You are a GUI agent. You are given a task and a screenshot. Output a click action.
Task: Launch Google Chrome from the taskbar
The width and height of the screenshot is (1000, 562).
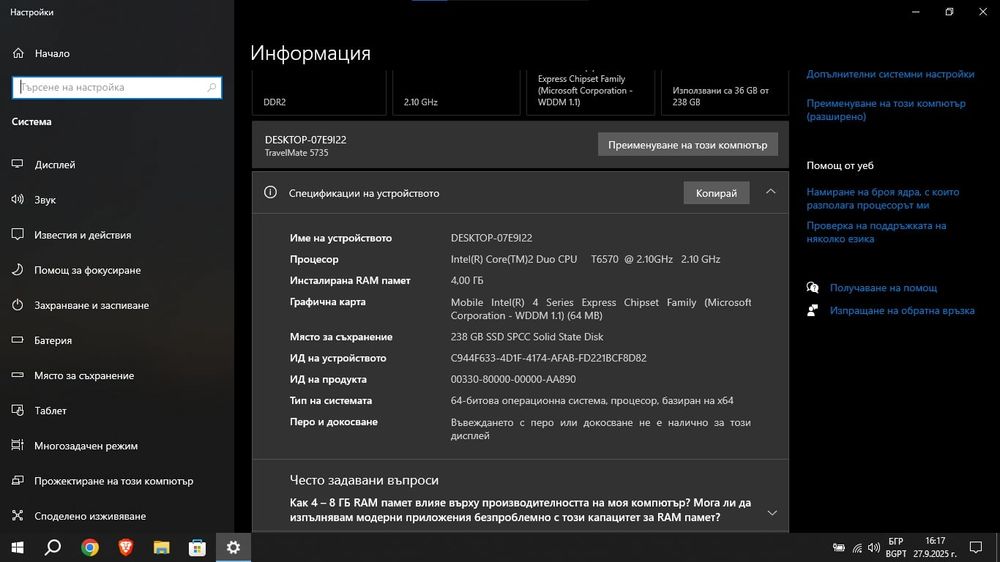coord(89,547)
